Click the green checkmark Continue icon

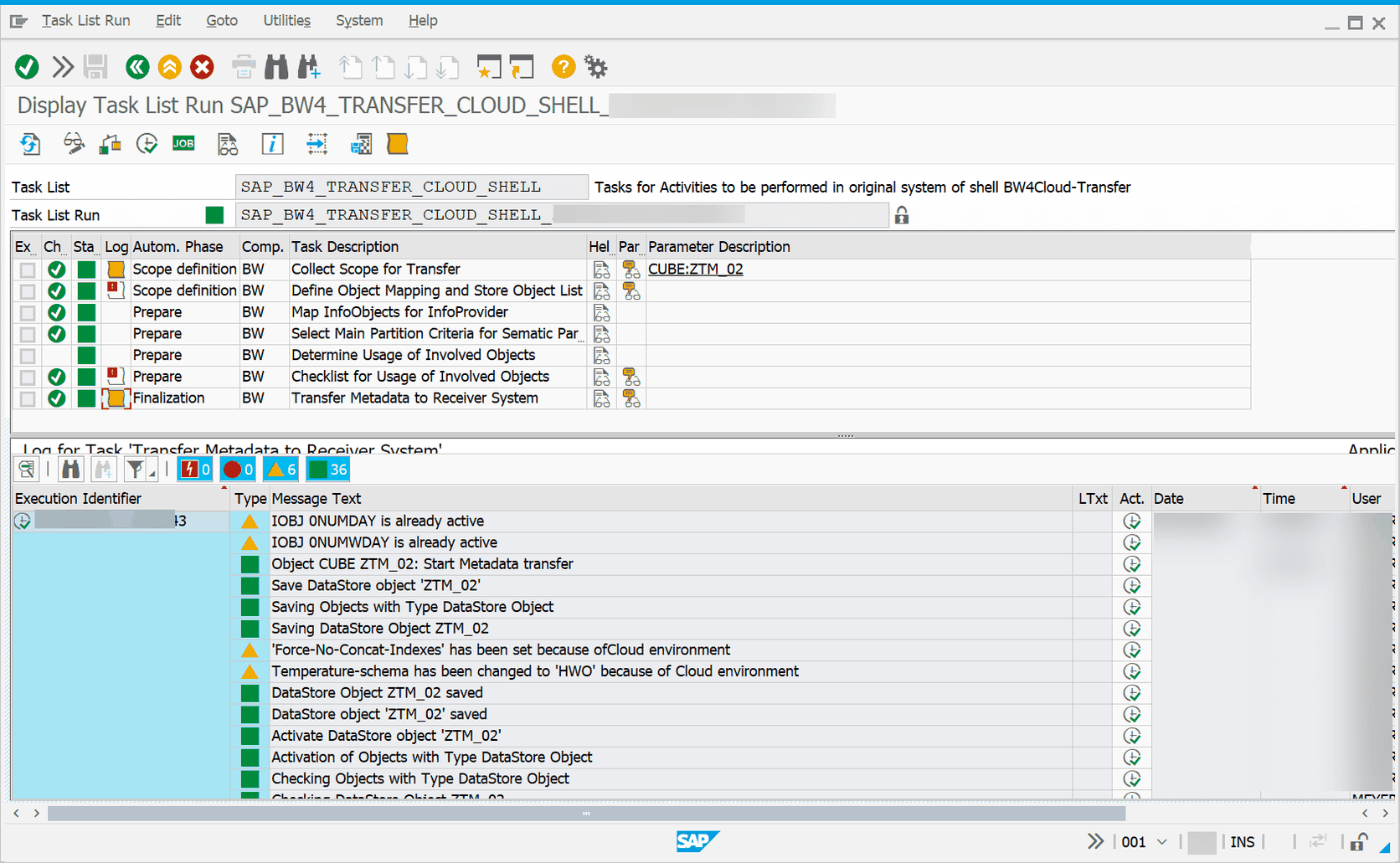pos(26,67)
